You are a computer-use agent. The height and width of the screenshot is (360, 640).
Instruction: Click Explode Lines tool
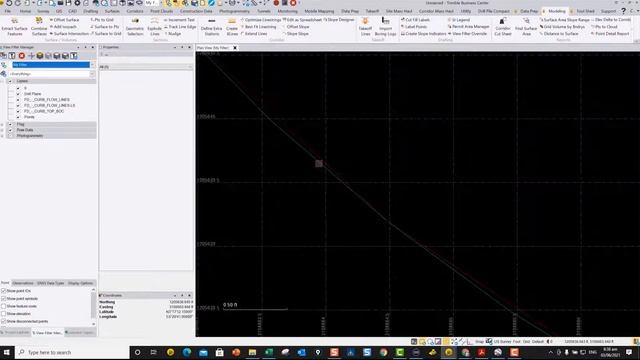(154, 27)
